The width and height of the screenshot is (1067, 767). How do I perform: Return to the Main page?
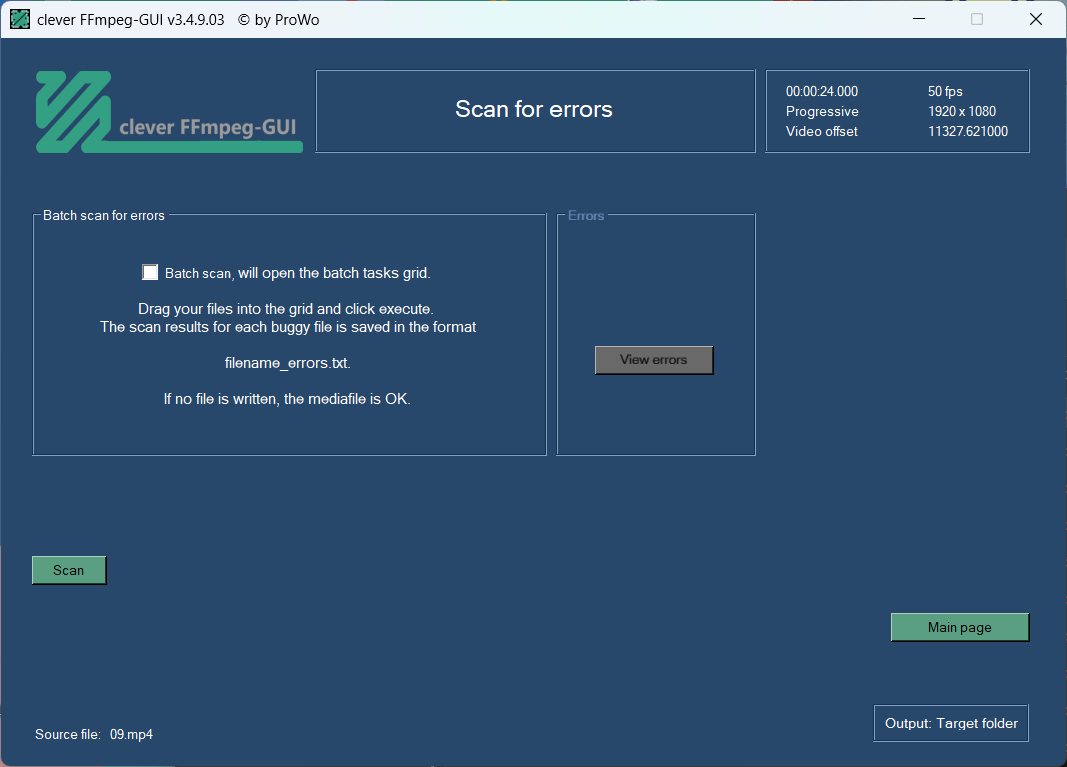click(959, 627)
